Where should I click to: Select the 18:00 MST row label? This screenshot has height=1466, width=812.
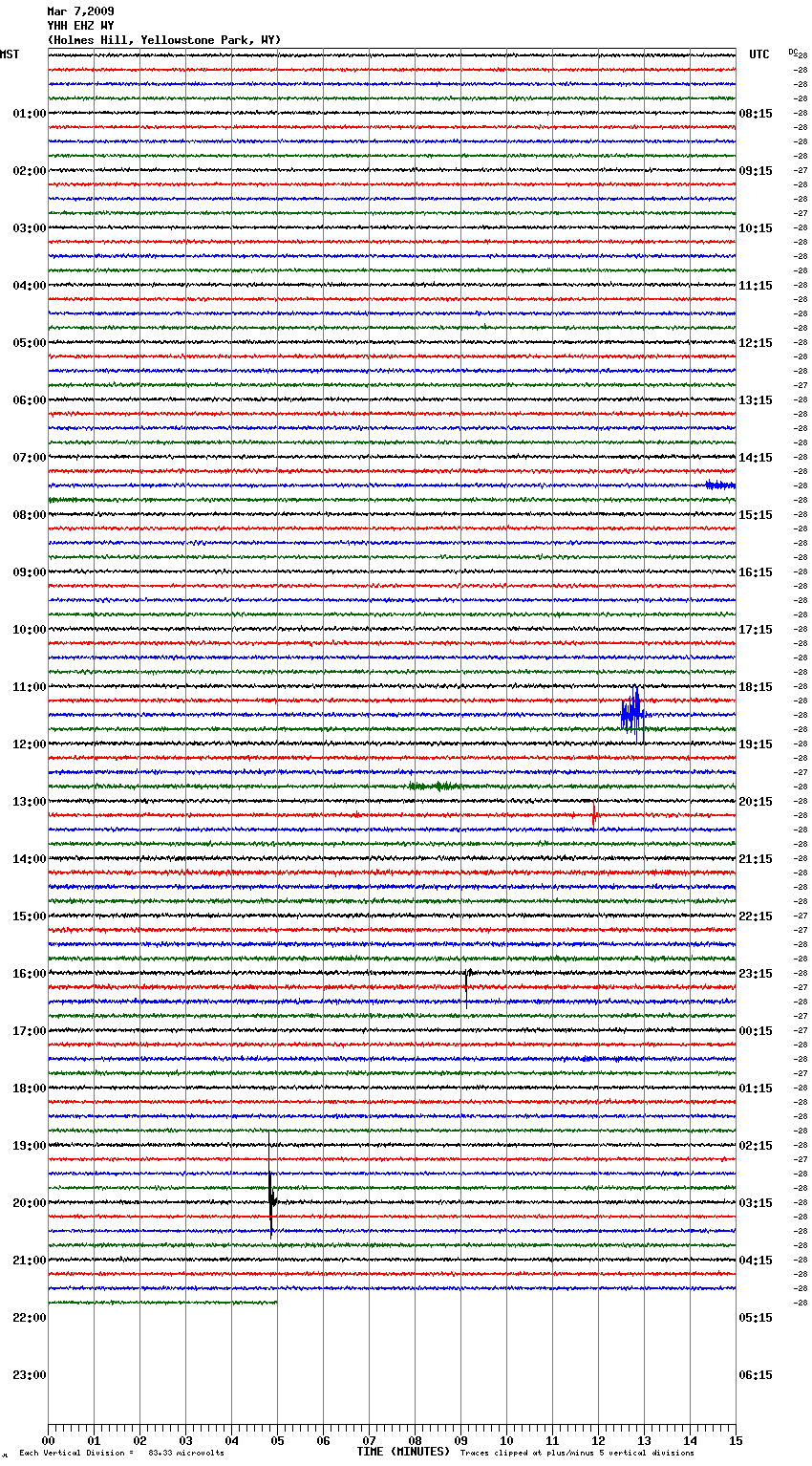click(x=30, y=1089)
